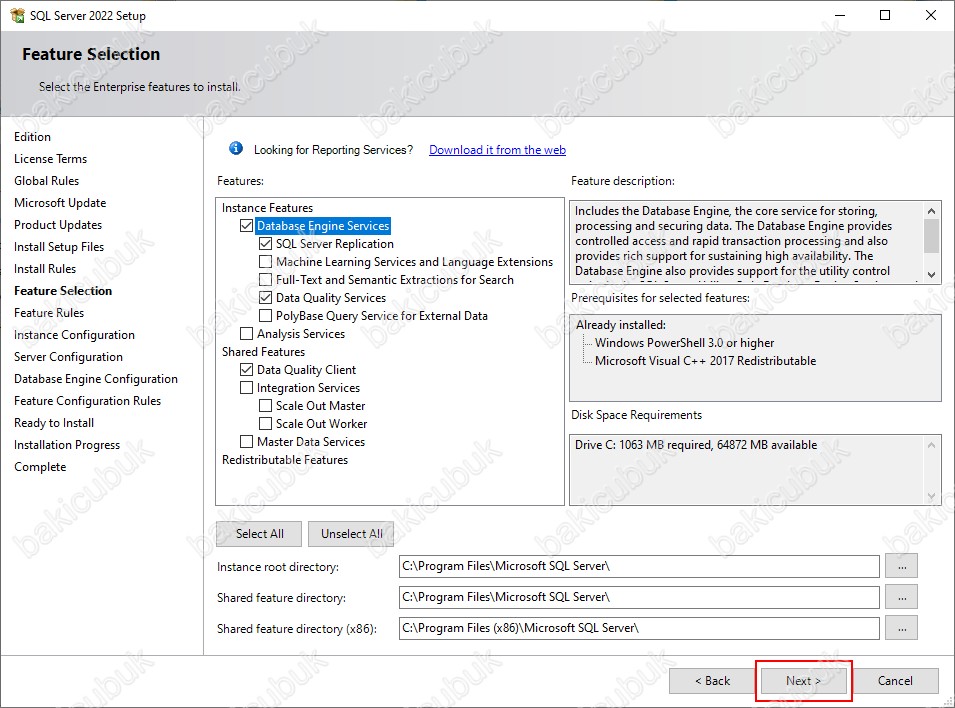This screenshot has height=708, width=955.
Task: Click the Shared feature directory path field
Action: pyautogui.click(x=639, y=597)
